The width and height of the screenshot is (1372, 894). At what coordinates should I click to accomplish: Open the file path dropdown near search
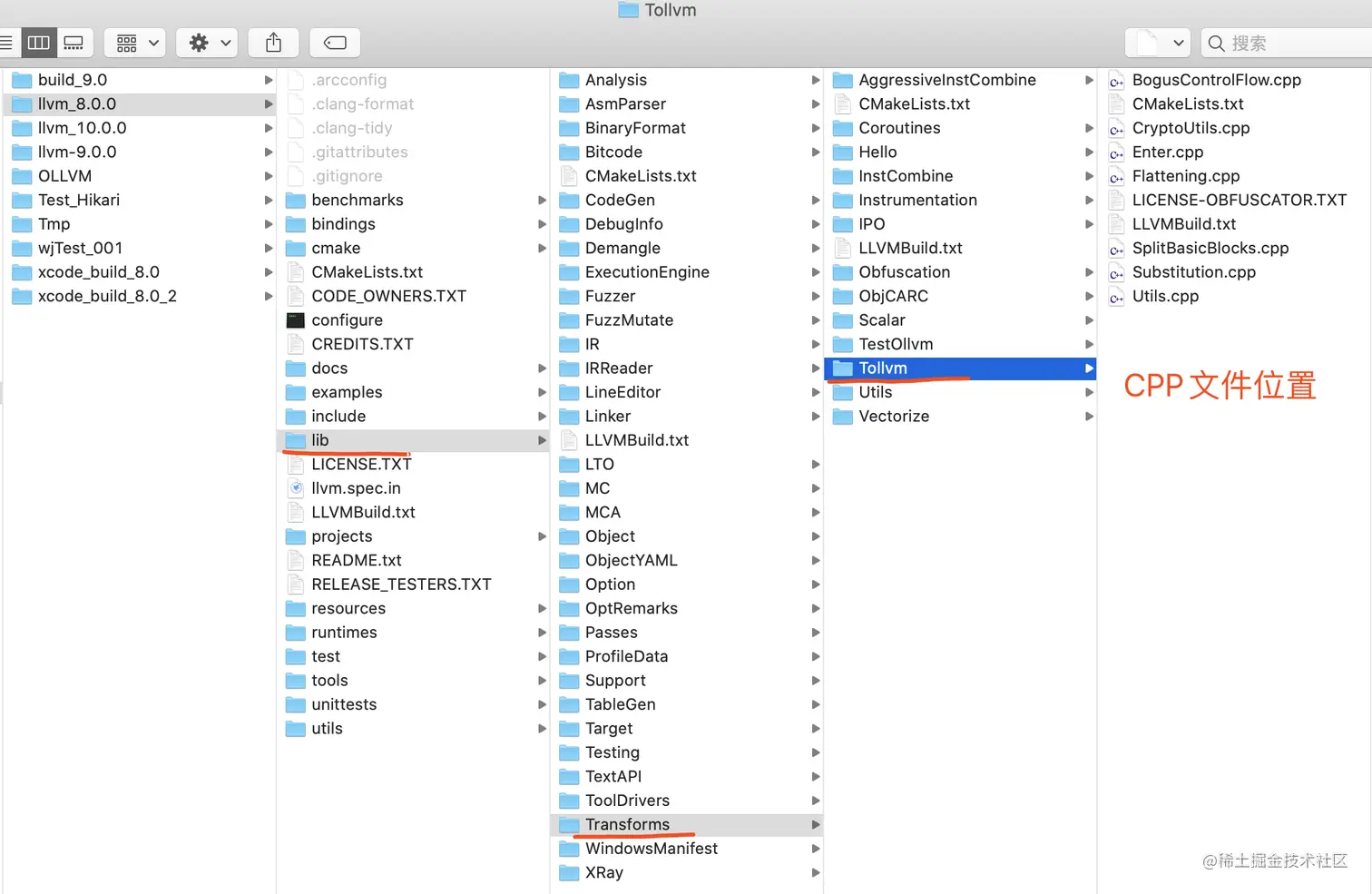click(x=1158, y=43)
